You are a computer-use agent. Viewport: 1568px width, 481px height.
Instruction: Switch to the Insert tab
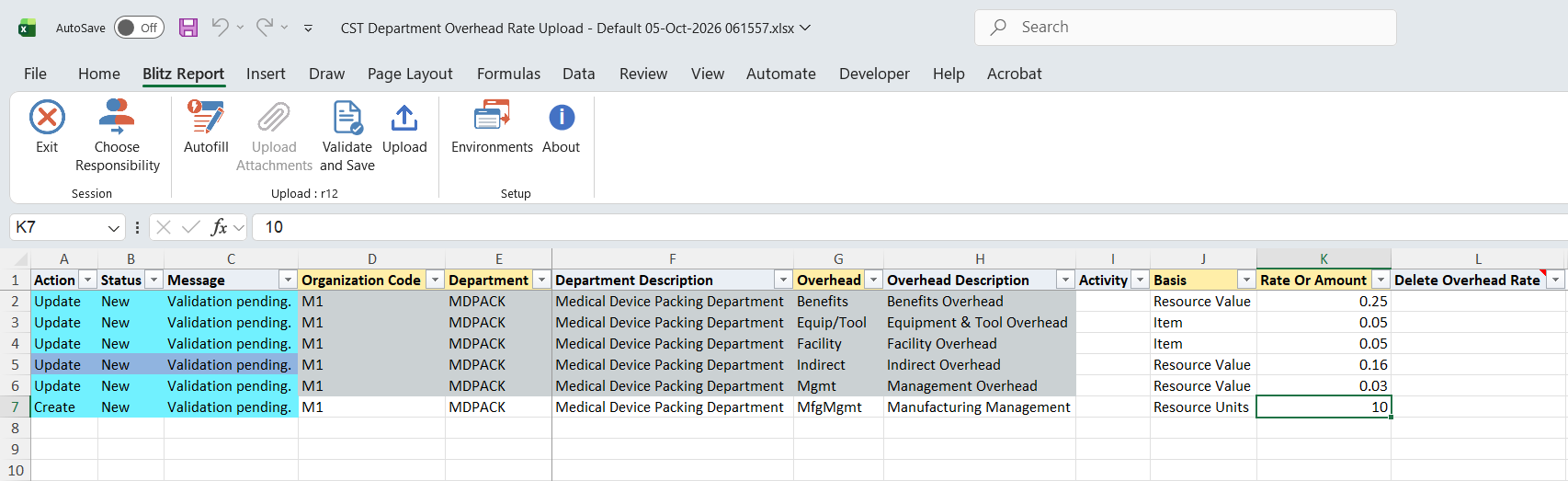(266, 74)
